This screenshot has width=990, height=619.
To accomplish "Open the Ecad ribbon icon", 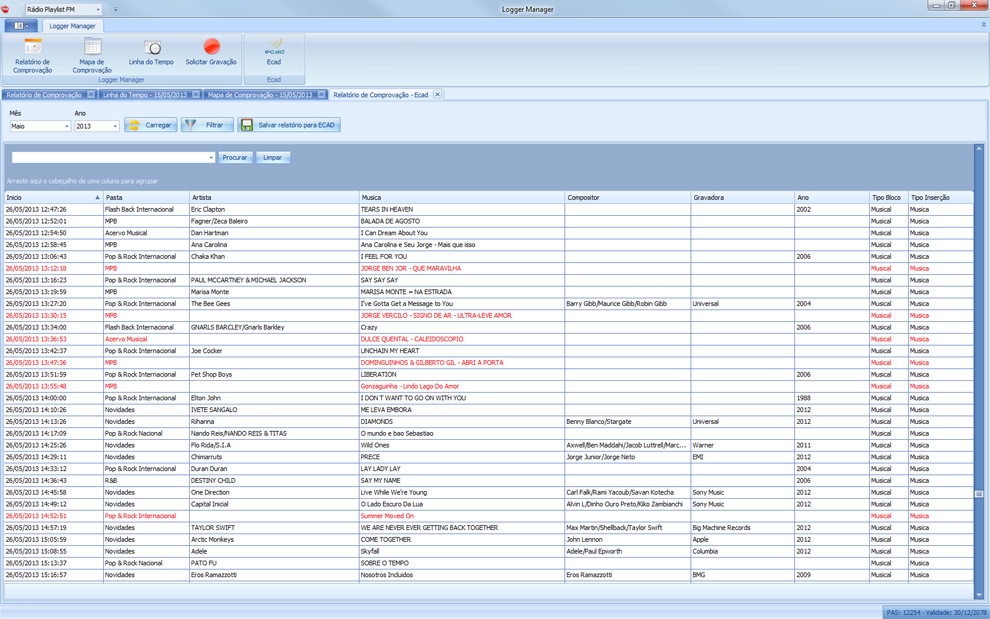I will pyautogui.click(x=274, y=47).
